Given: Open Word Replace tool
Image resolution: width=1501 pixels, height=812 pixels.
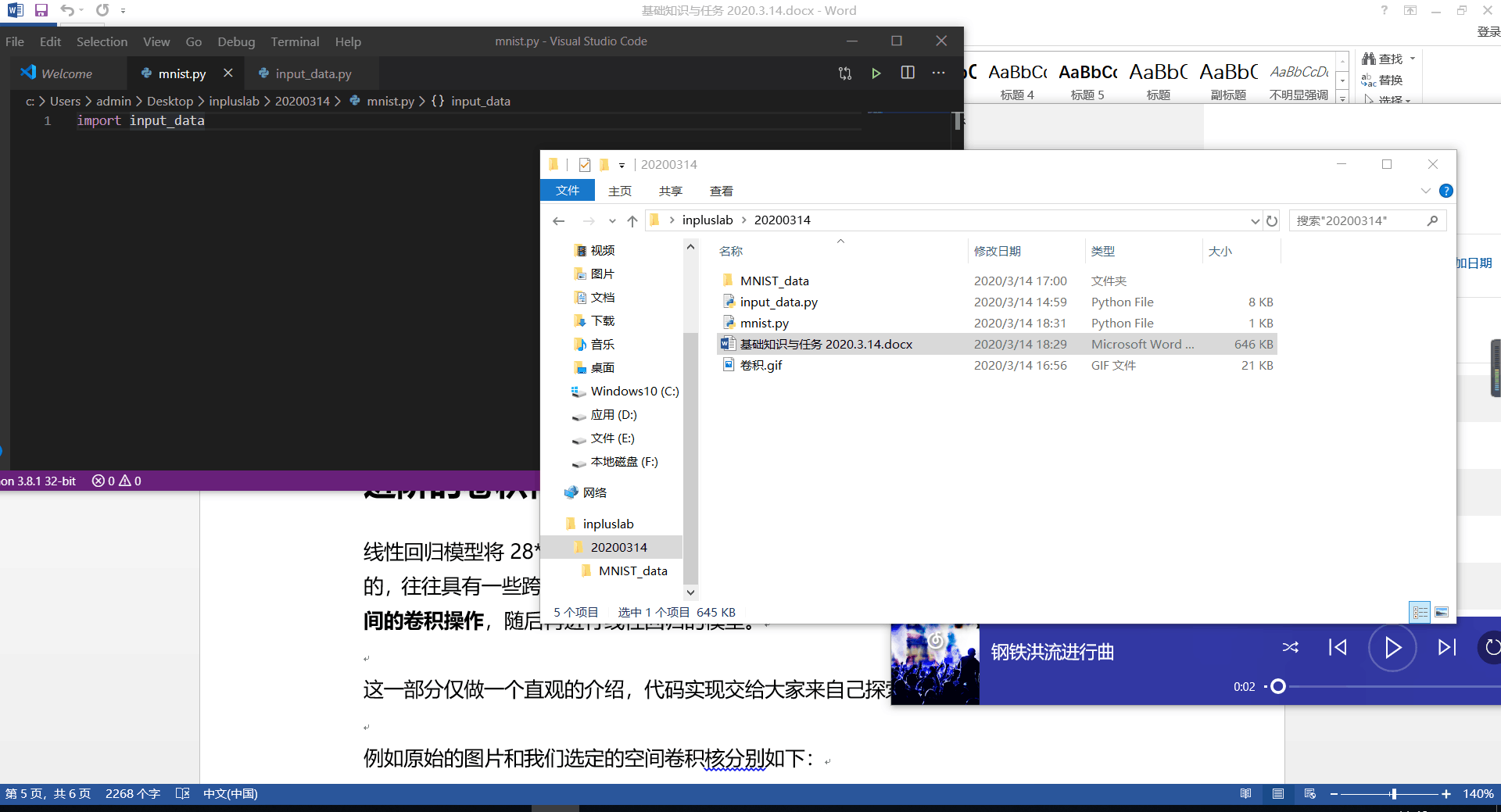Looking at the screenshot, I should 1383,80.
